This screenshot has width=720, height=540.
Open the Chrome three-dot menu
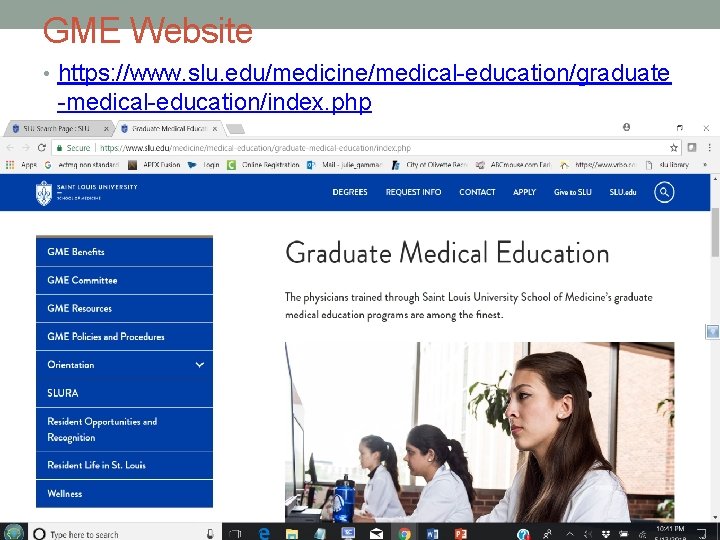coord(709,148)
